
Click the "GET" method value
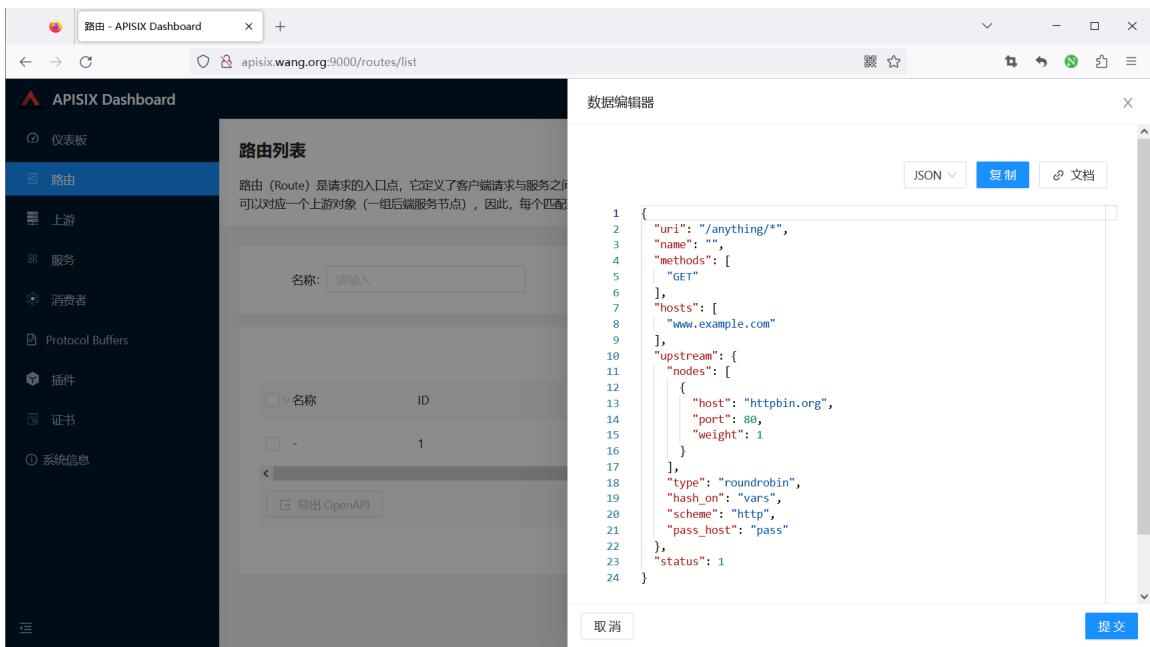682,277
